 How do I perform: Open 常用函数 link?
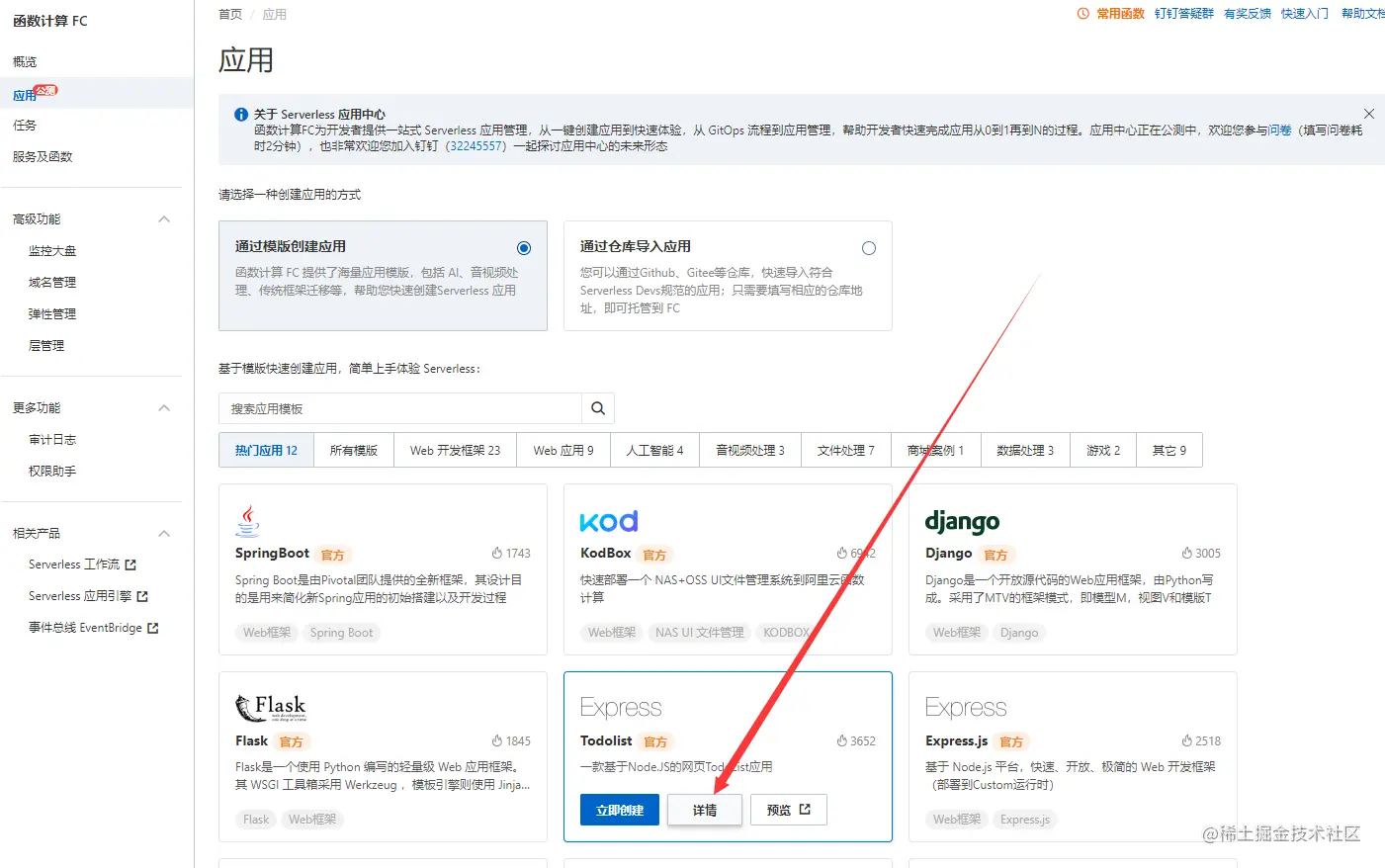click(x=1120, y=14)
